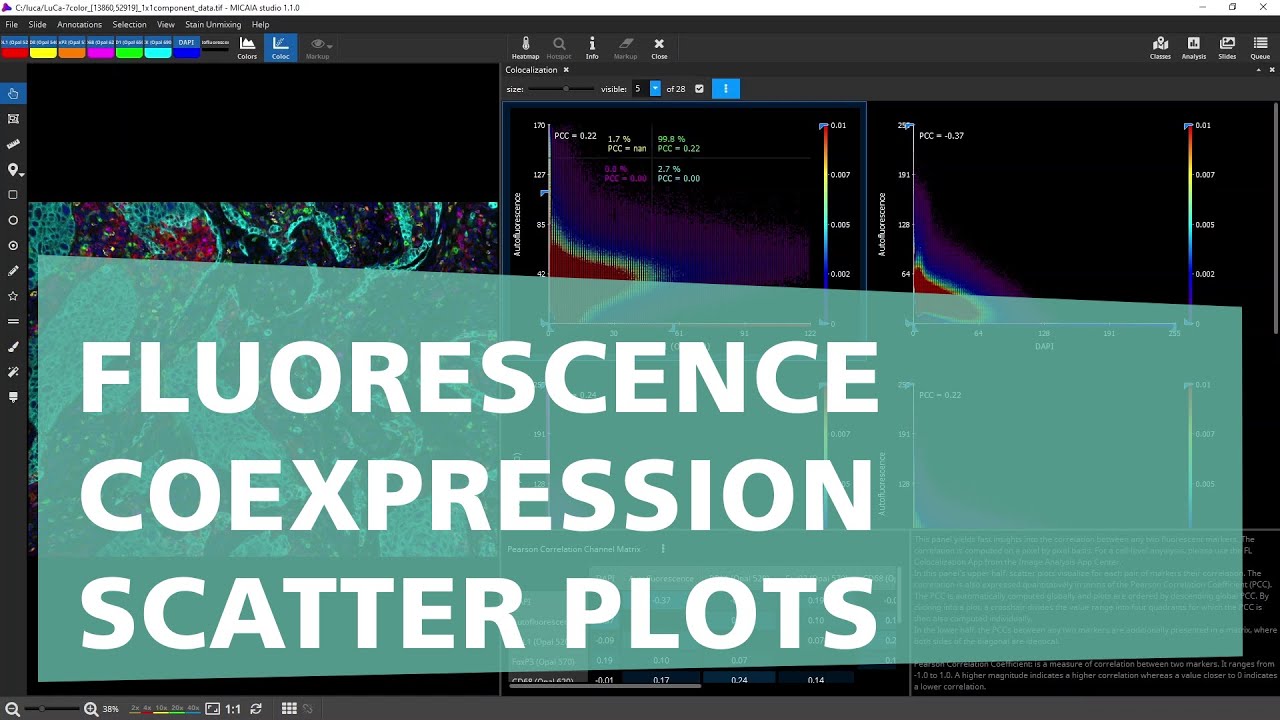
Task: Toggle the DAPI channel
Action: (x=187, y=48)
